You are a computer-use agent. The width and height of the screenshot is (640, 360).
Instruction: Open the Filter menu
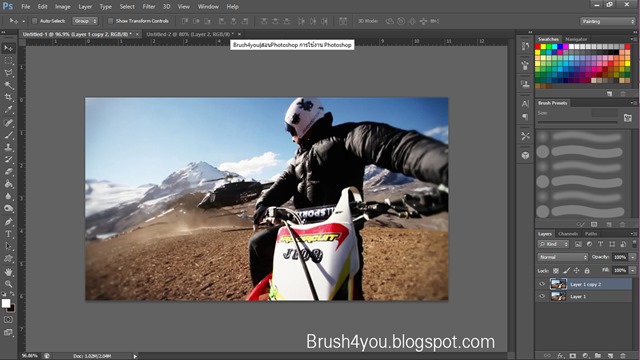149,7
